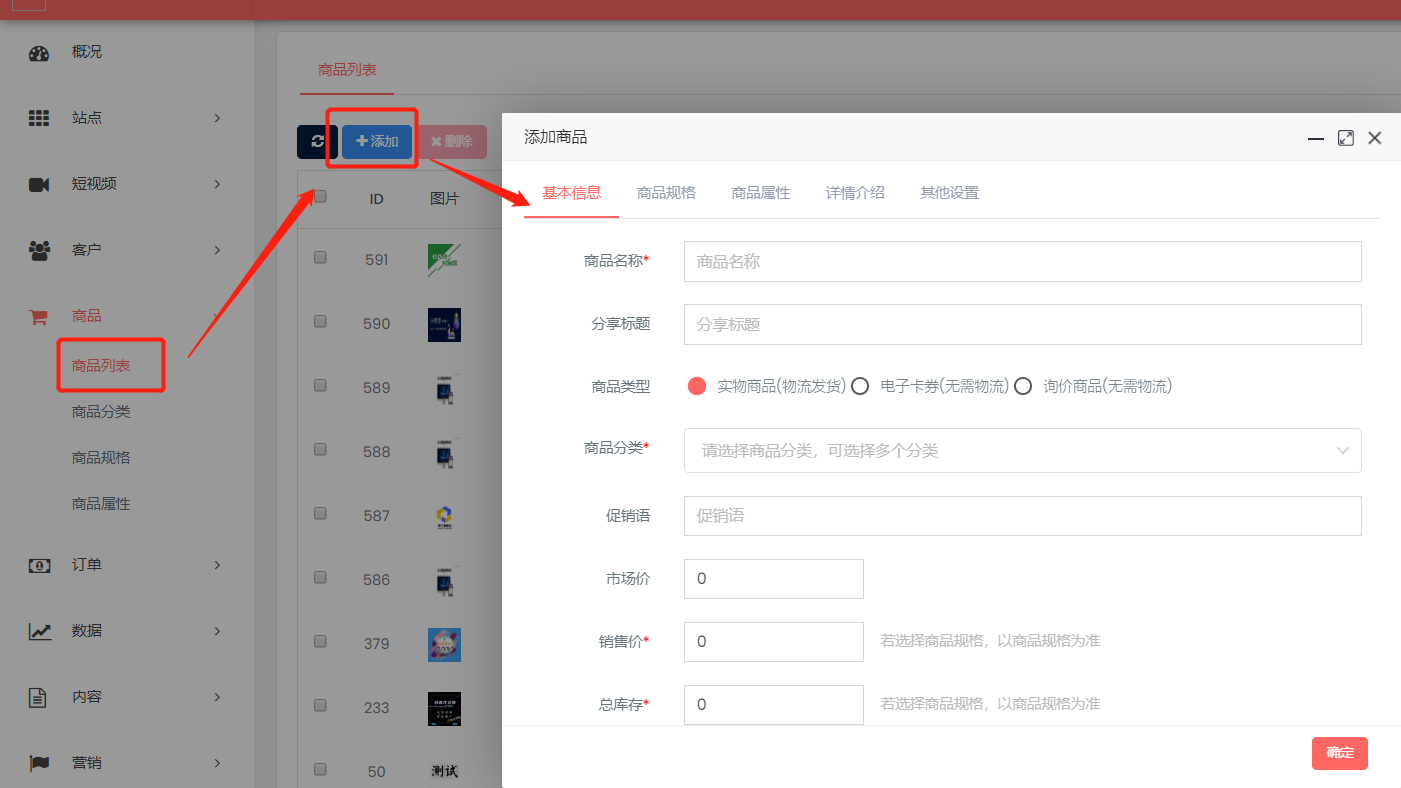The width and height of the screenshot is (1401, 788).
Task: Expand the 站点 sidebar menu
Action: [217, 118]
